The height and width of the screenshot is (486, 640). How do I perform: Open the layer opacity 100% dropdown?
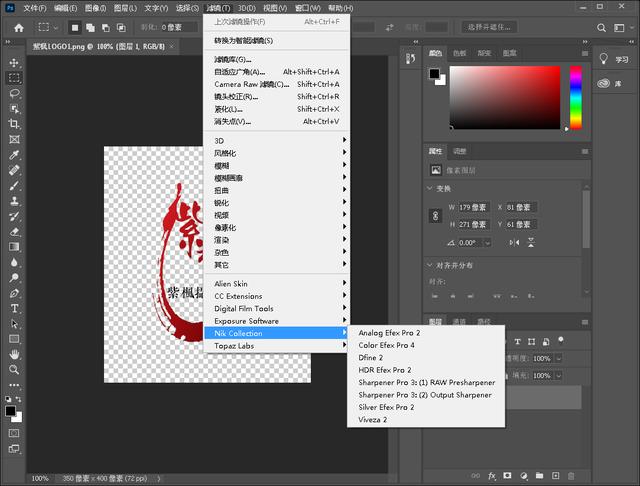click(558, 358)
